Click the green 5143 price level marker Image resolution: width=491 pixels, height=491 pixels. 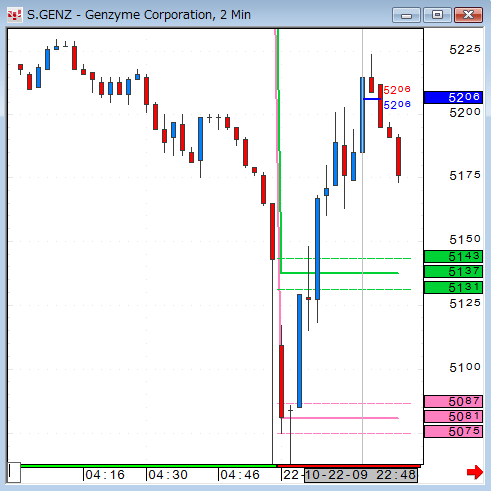(x=453, y=257)
